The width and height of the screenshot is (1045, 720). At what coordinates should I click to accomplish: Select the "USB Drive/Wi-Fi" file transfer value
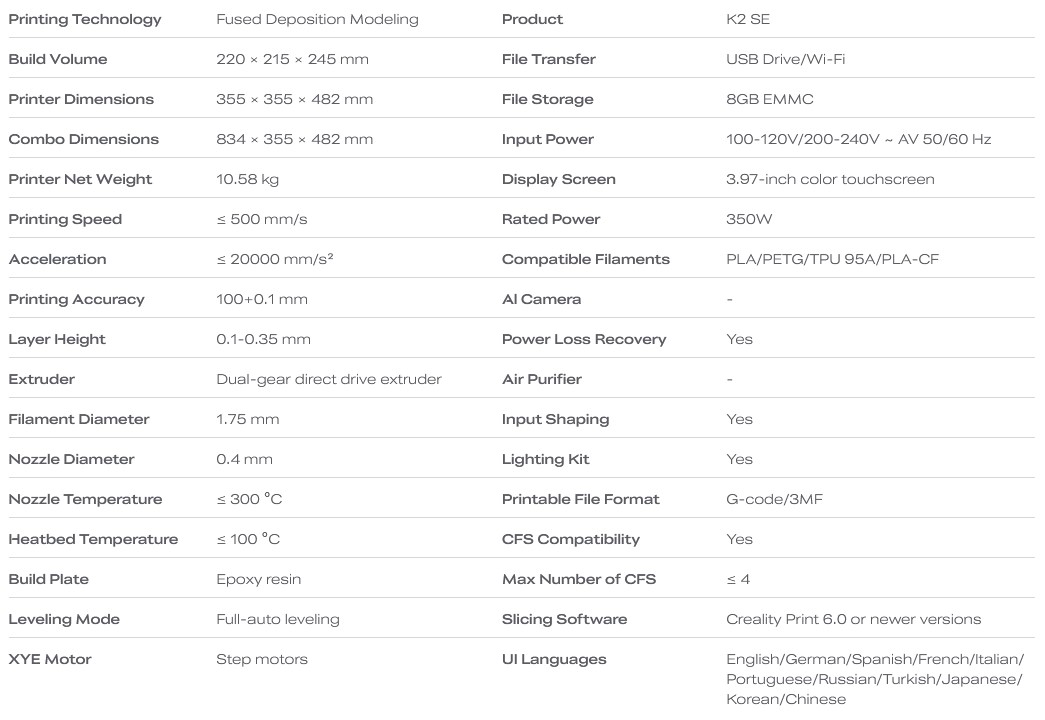[785, 59]
